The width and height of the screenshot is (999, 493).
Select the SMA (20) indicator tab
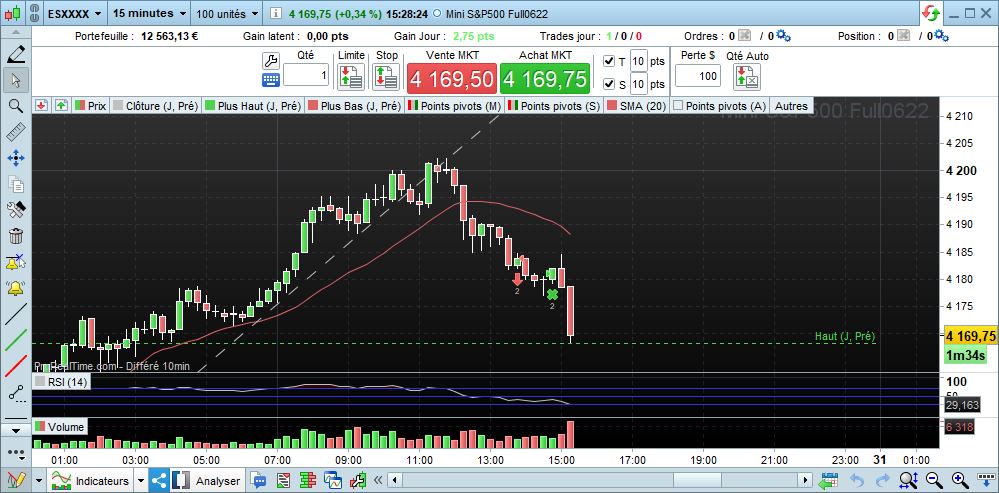point(636,106)
